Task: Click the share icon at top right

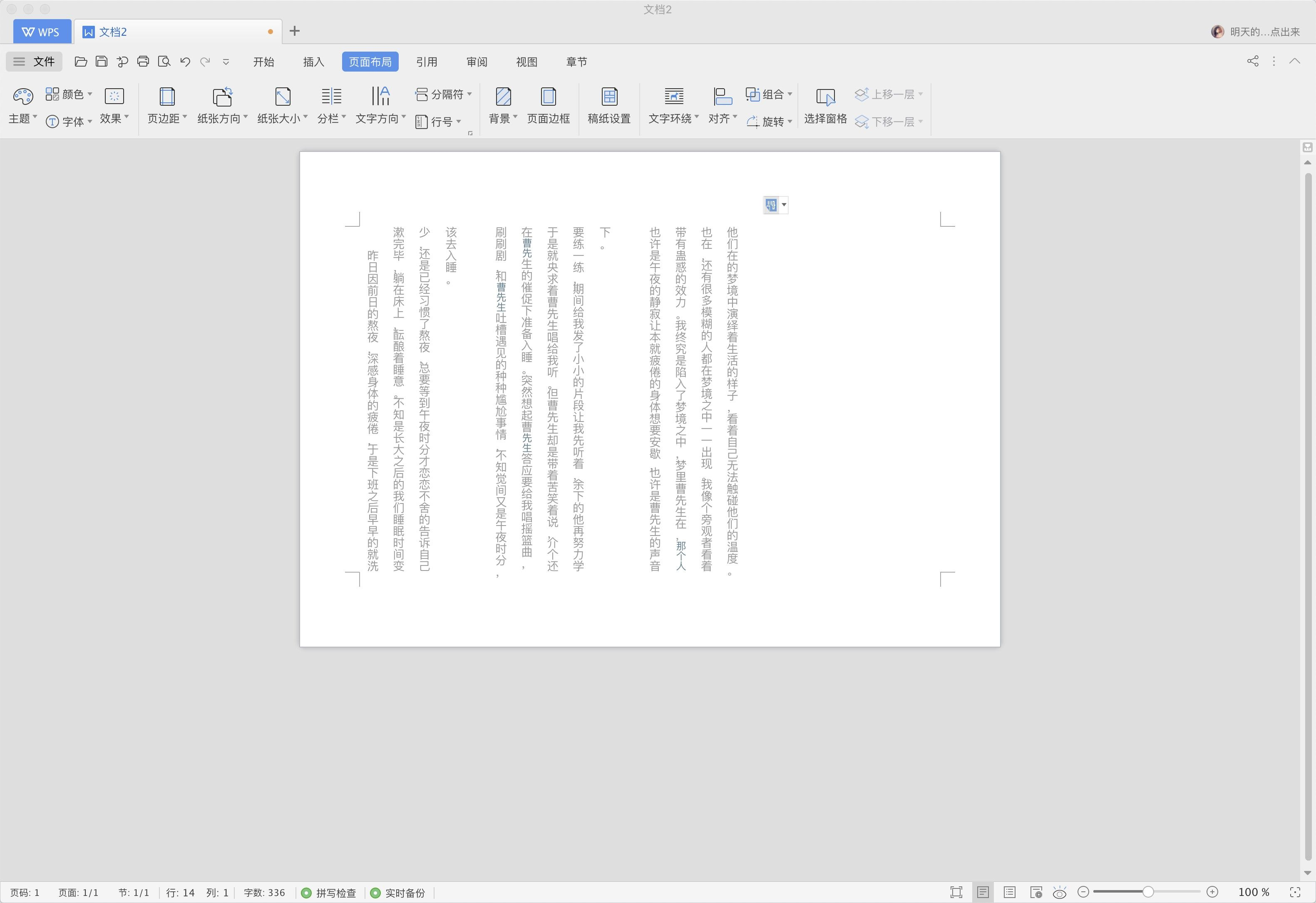Action: point(1253,61)
